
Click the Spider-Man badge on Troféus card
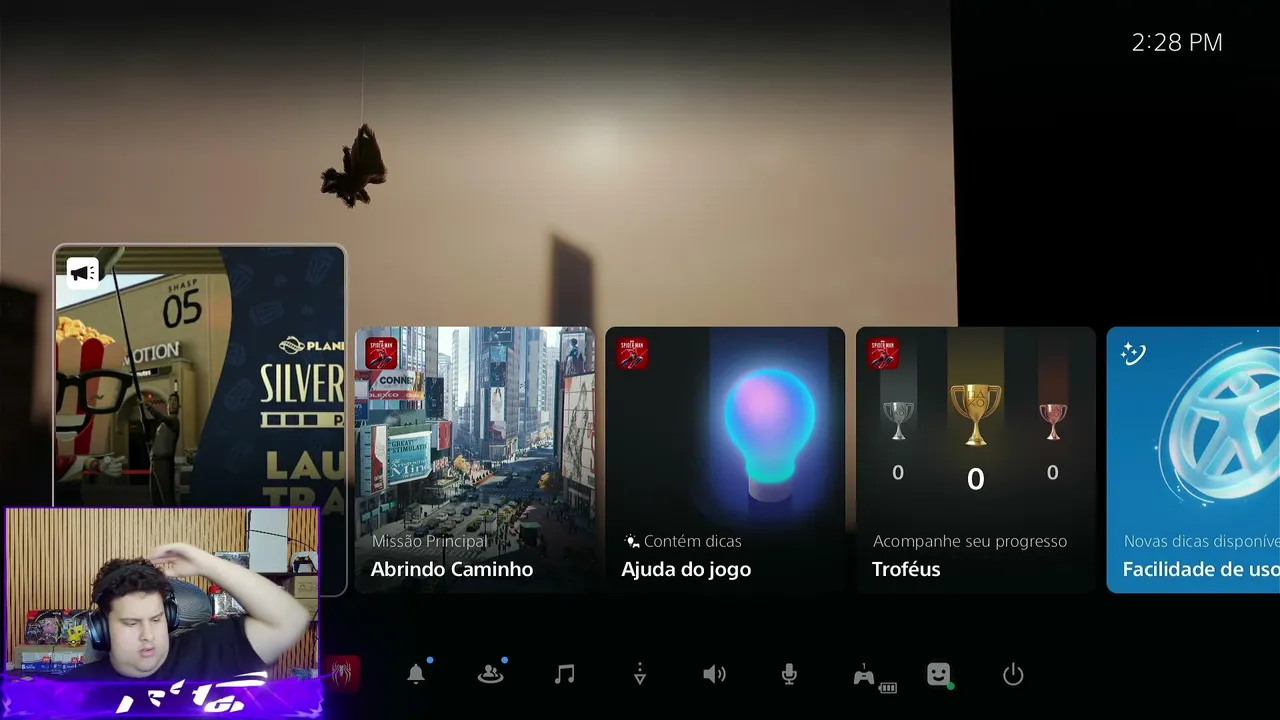pyautogui.click(x=883, y=353)
